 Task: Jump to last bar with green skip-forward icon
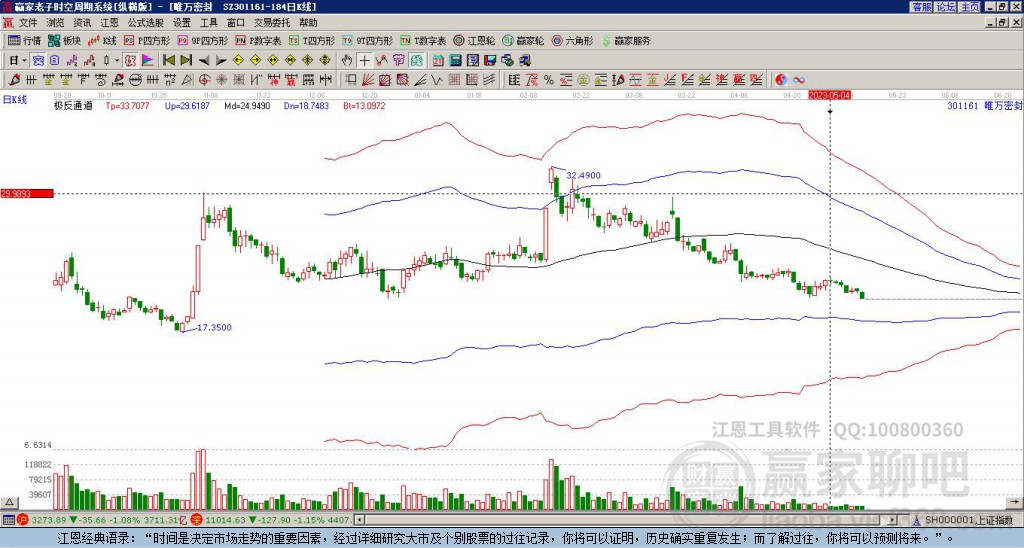click(186, 61)
